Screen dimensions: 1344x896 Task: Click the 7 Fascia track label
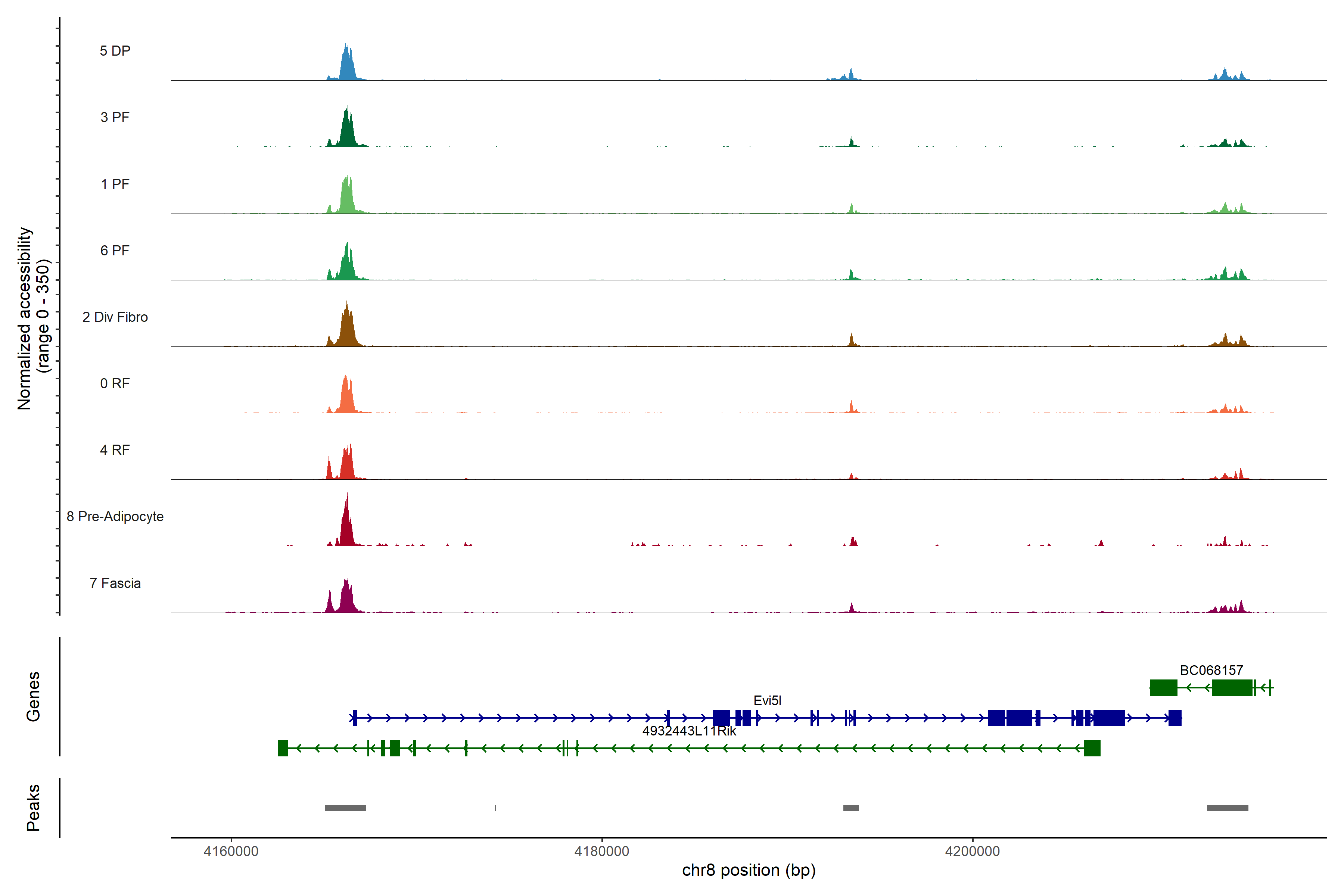115,583
